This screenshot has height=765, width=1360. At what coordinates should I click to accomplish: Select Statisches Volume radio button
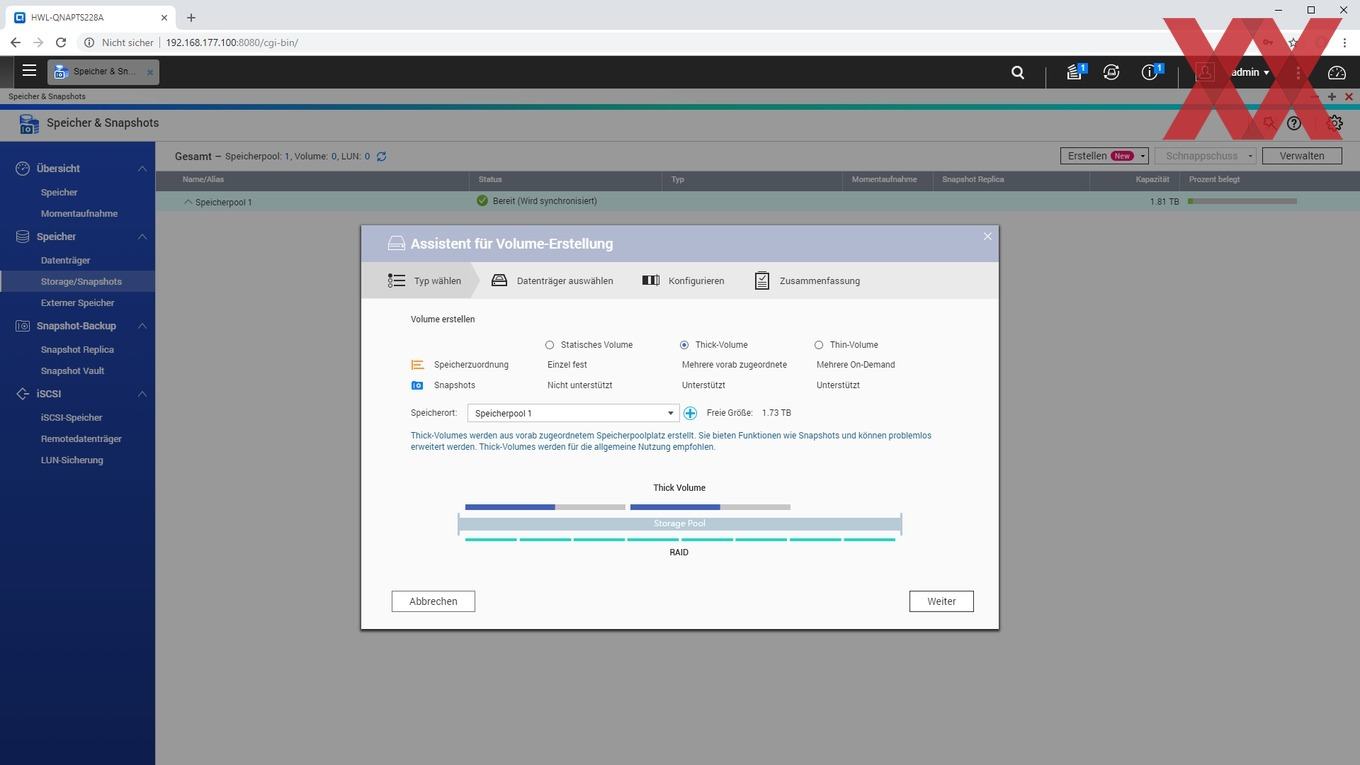tap(550, 345)
